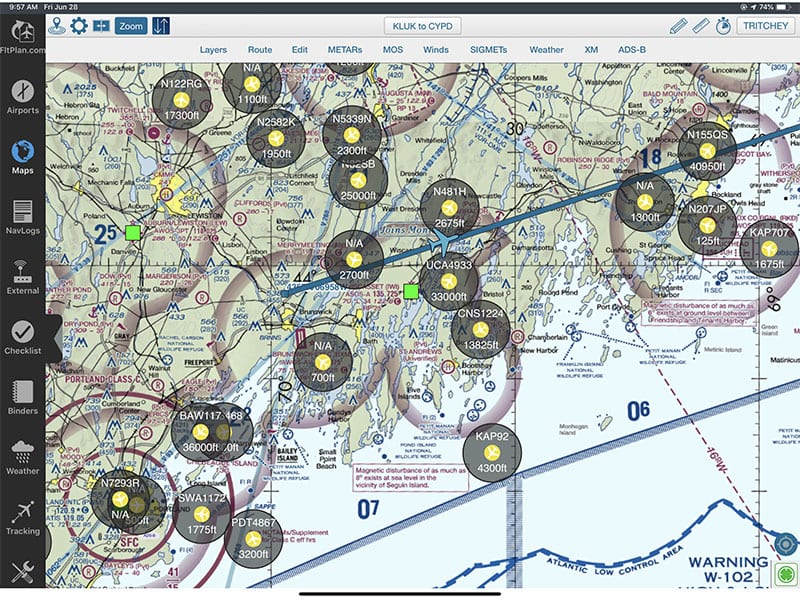The image size is (800, 600).
Task: Open NavLogs from the sidebar
Action: [22, 217]
